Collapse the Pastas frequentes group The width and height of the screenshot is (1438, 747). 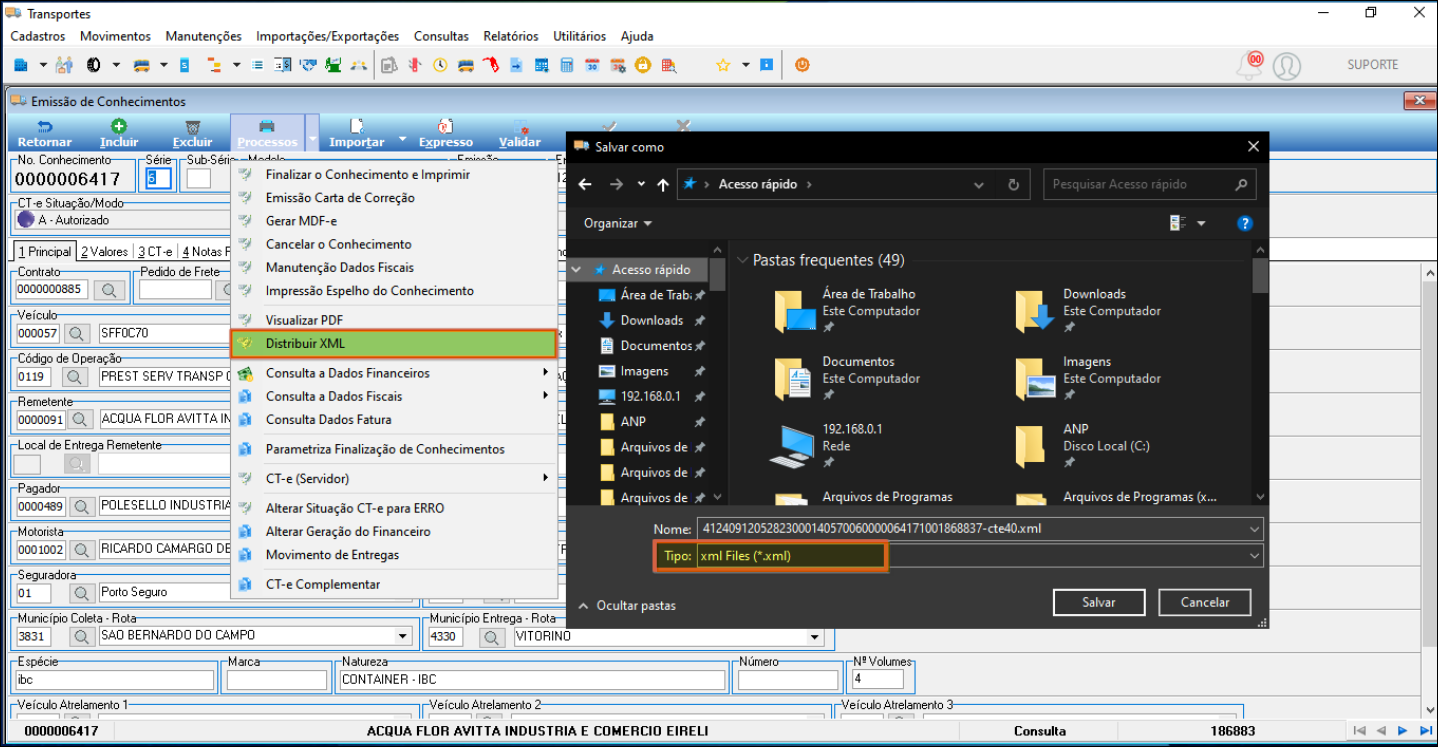pos(742,260)
